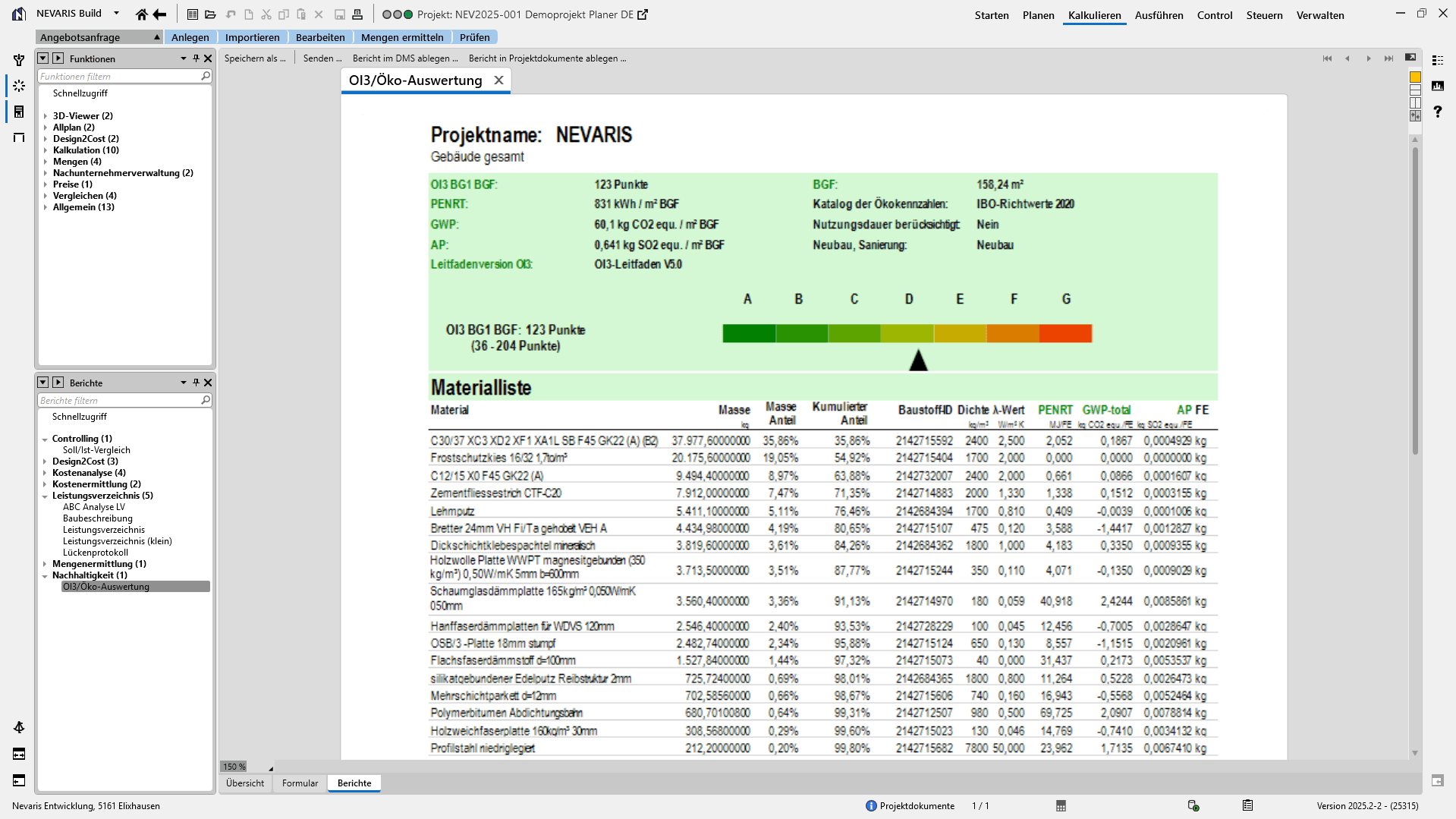Click the open folder icon
Screen dimensions: 1456x819
(x=210, y=14)
